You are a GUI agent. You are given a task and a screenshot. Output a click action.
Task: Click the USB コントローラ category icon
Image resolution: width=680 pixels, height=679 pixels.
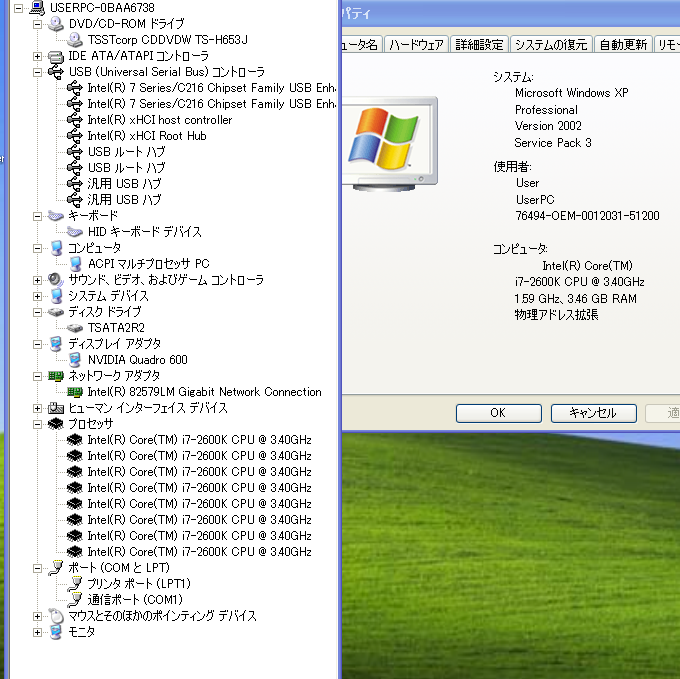coord(56,72)
